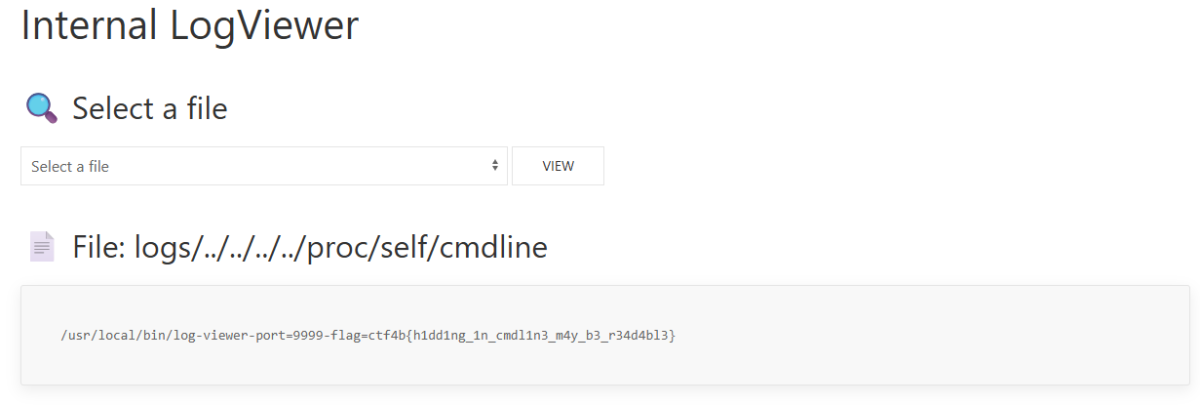The width and height of the screenshot is (1200, 405).
Task: Open the Select a file dropdown
Action: 264,166
